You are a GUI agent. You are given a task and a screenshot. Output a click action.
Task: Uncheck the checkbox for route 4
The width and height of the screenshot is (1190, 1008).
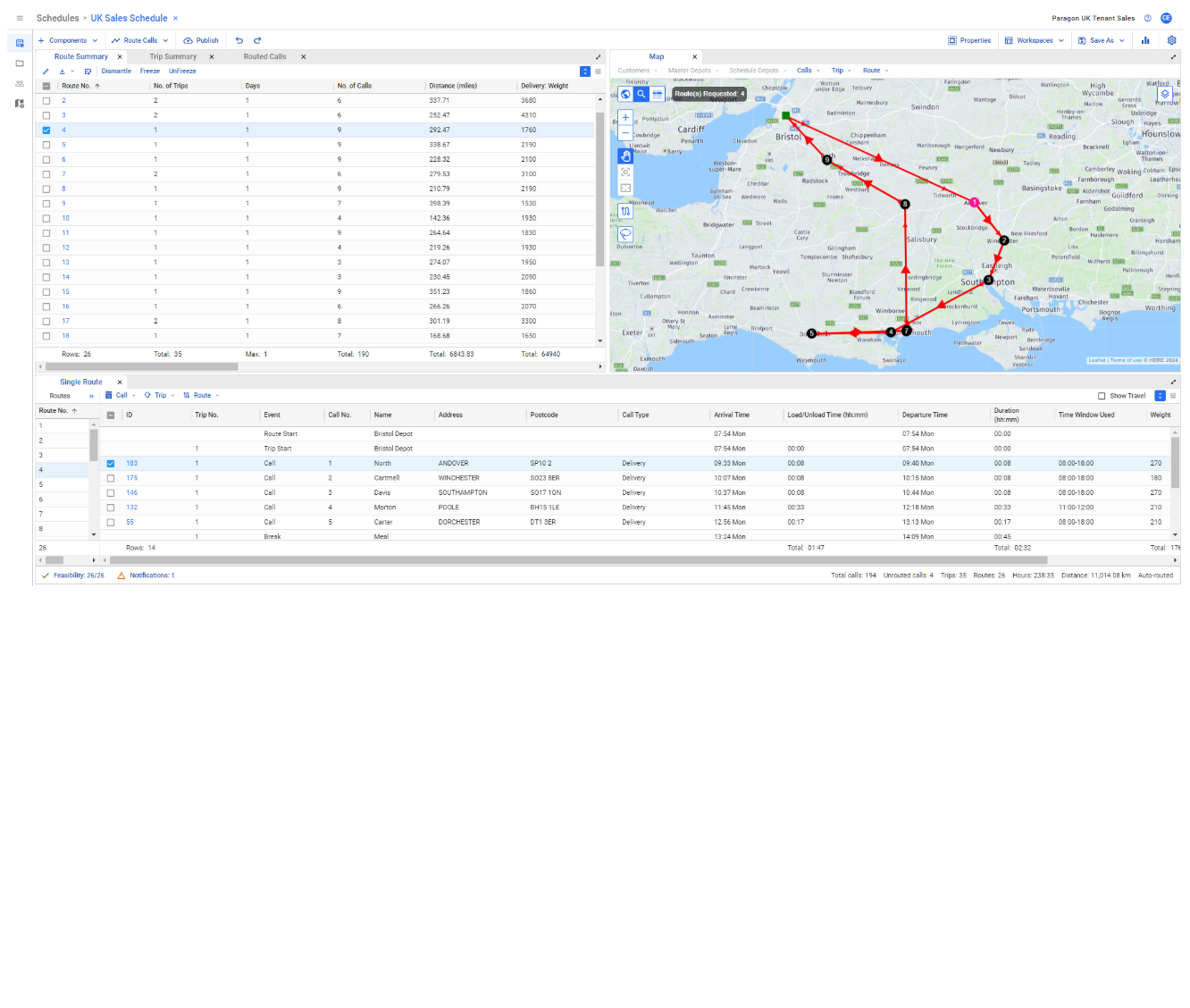tap(46, 130)
